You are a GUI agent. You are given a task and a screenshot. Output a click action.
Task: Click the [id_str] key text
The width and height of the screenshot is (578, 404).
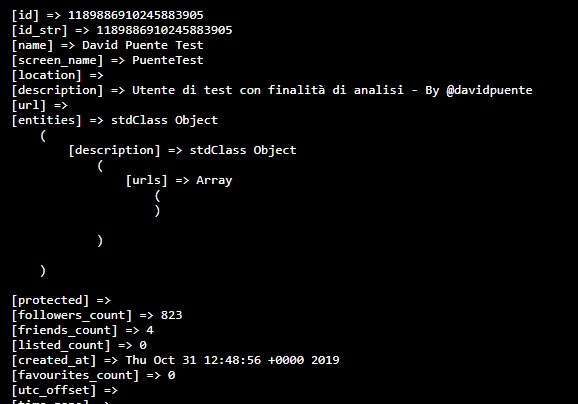[x=39, y=30]
